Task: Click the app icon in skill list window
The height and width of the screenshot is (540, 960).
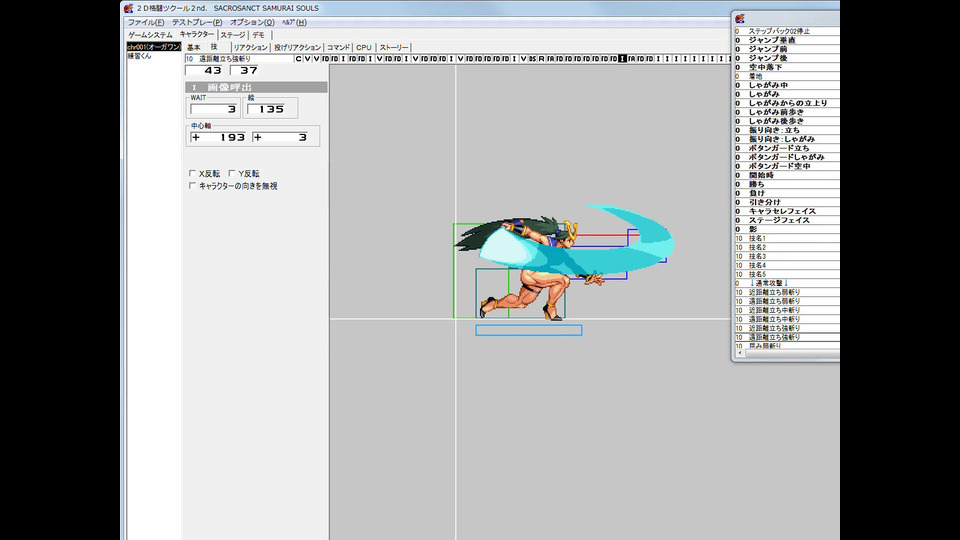Action: click(x=740, y=18)
